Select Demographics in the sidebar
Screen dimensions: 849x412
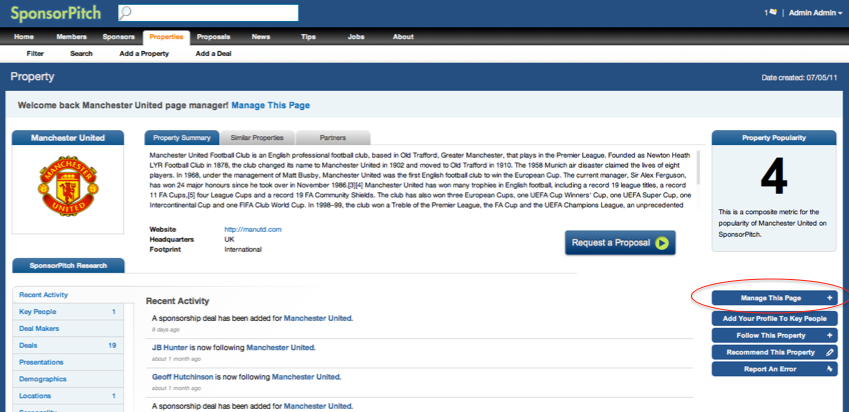(68, 379)
